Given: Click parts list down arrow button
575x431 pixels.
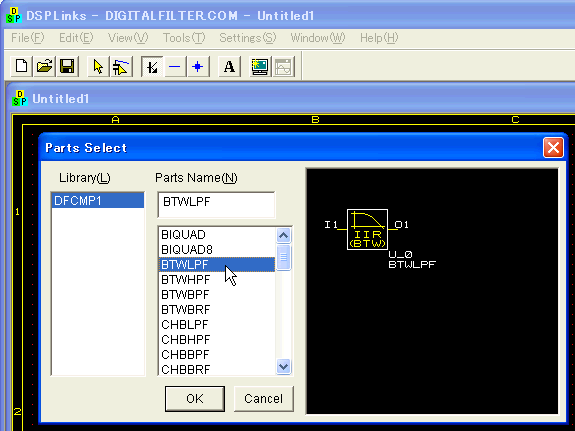Looking at the screenshot, I should click(283, 366).
